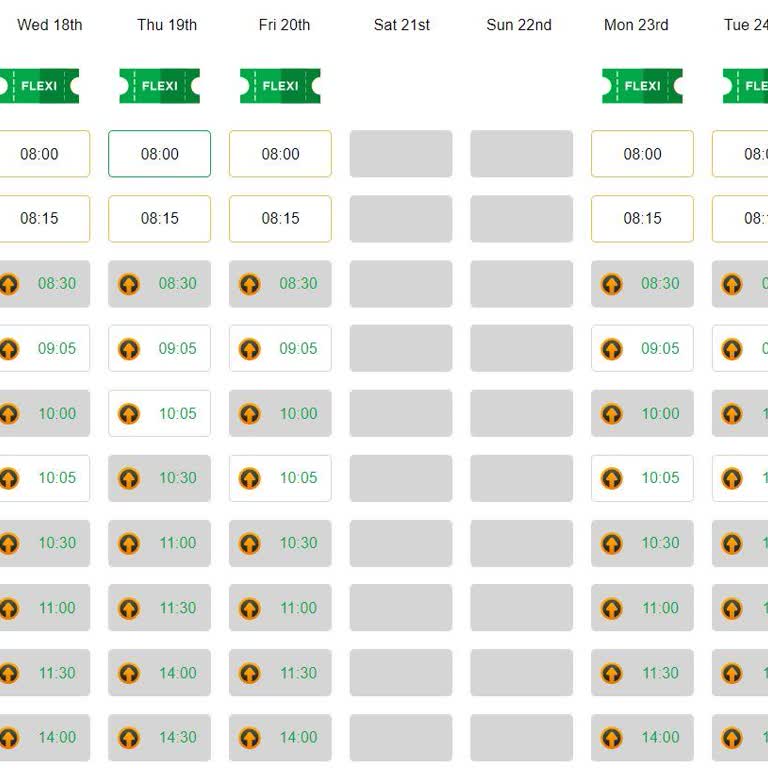The width and height of the screenshot is (768, 768).
Task: Click the orange arrow icon beside Monday 08:30
Action: [612, 284]
